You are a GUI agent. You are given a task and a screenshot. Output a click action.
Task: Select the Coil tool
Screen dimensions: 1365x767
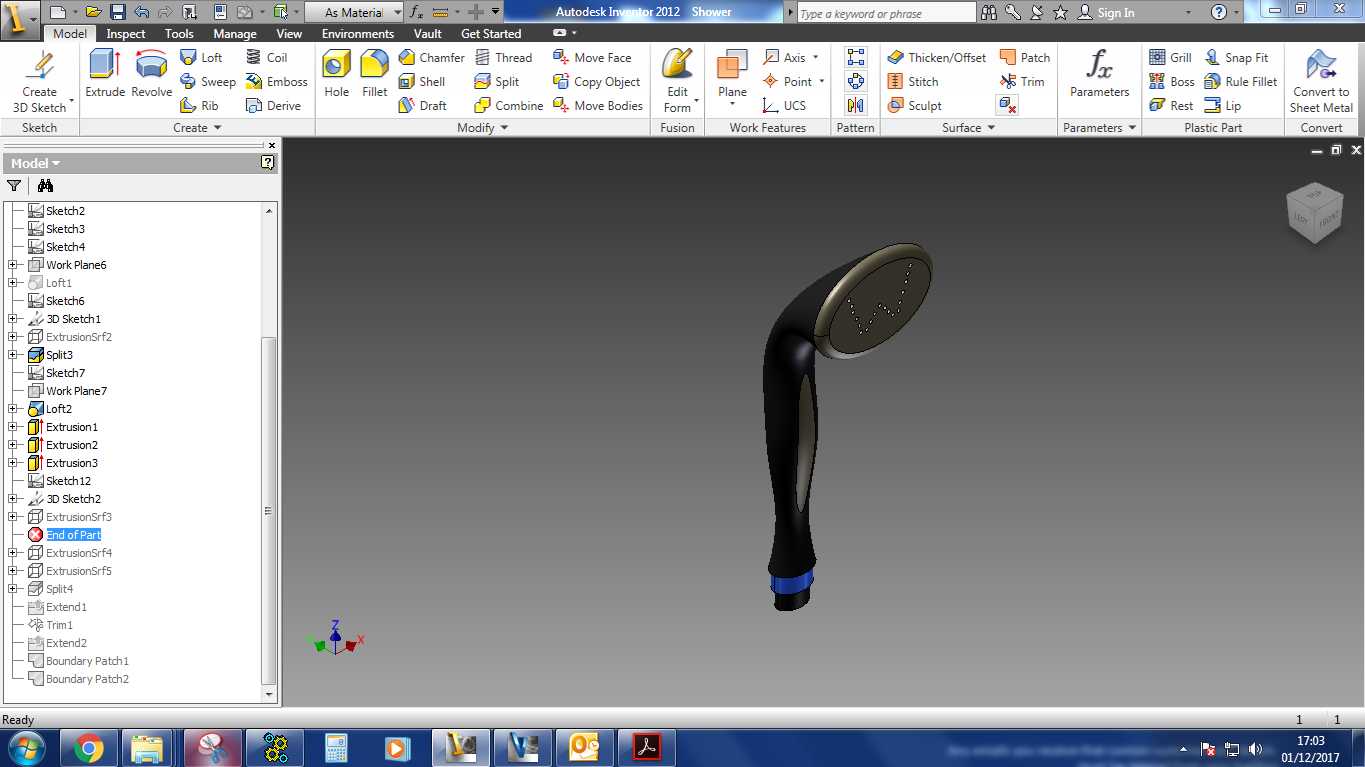tap(266, 58)
